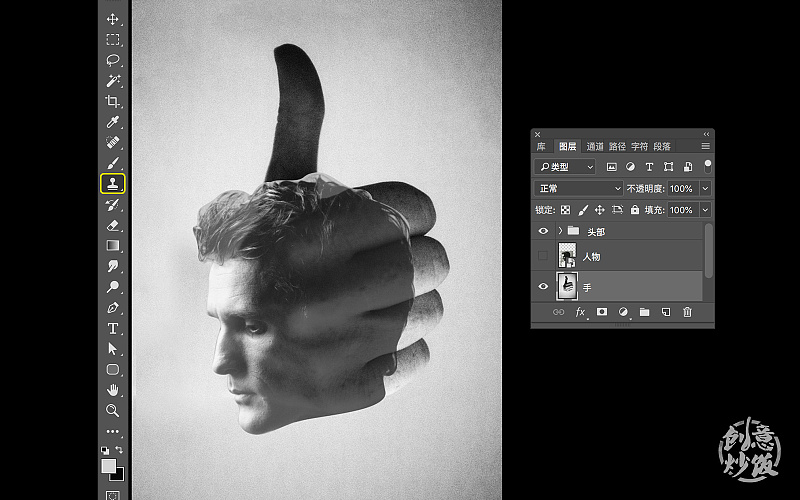Click the Hand tool
The width and height of the screenshot is (800, 500).
(113, 389)
